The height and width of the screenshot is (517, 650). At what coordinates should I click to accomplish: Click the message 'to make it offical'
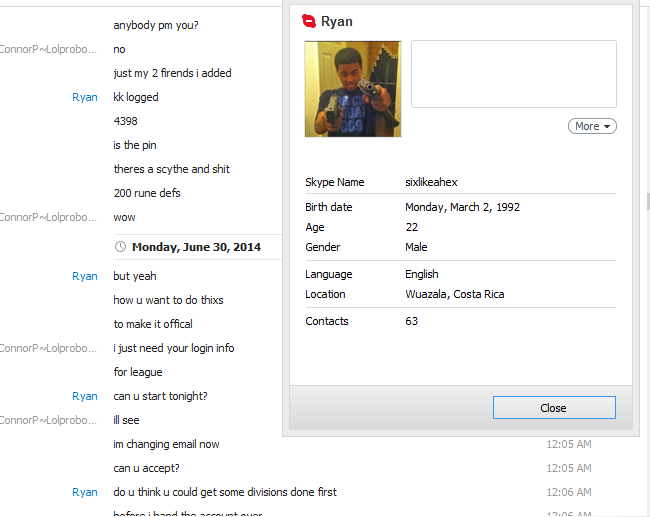[x=153, y=324]
